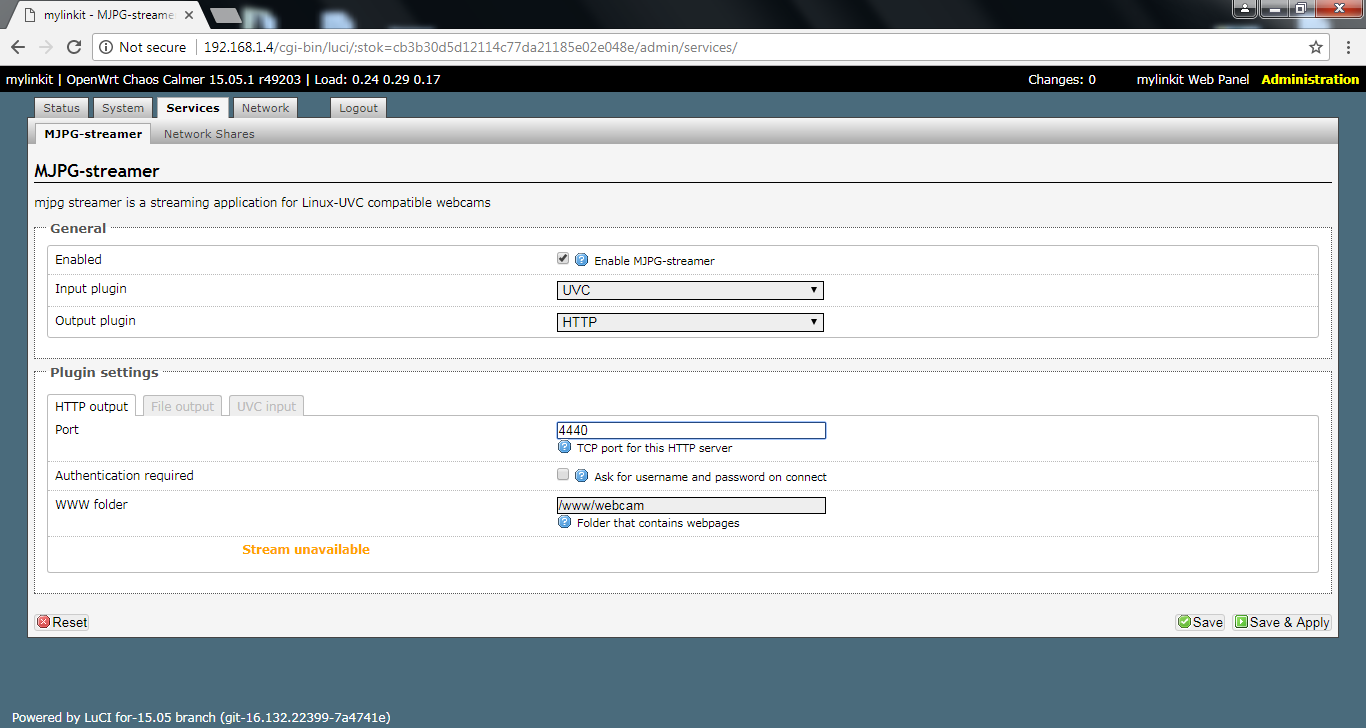Uncheck the Enabled MJPG-streamer checkbox

tap(563, 258)
